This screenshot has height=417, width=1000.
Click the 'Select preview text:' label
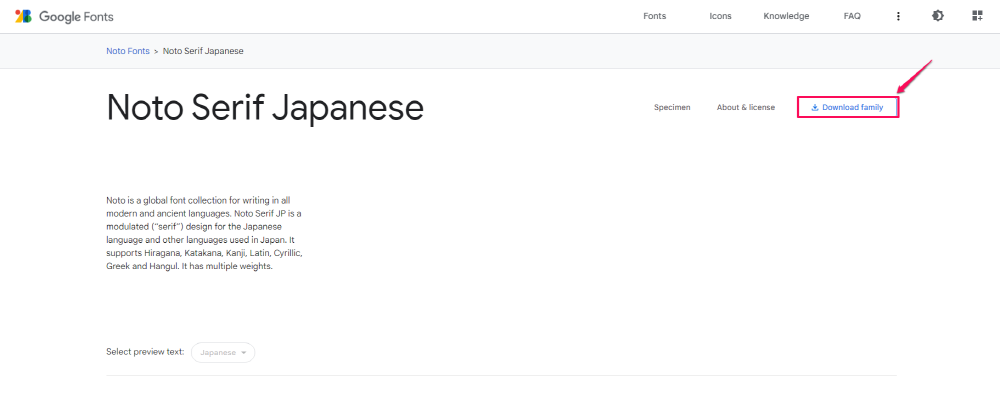pos(145,352)
